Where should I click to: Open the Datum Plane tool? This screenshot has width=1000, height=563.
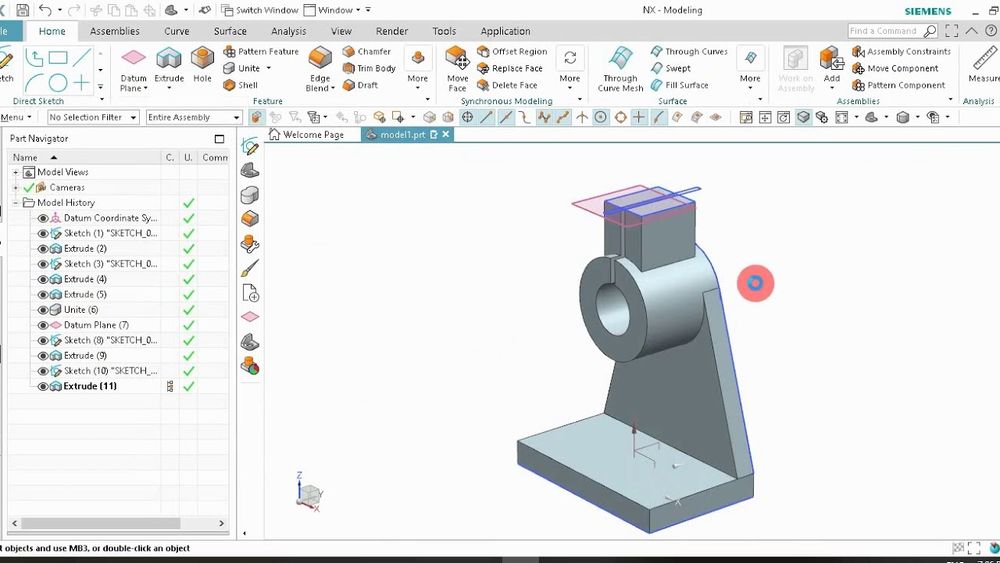[x=133, y=69]
